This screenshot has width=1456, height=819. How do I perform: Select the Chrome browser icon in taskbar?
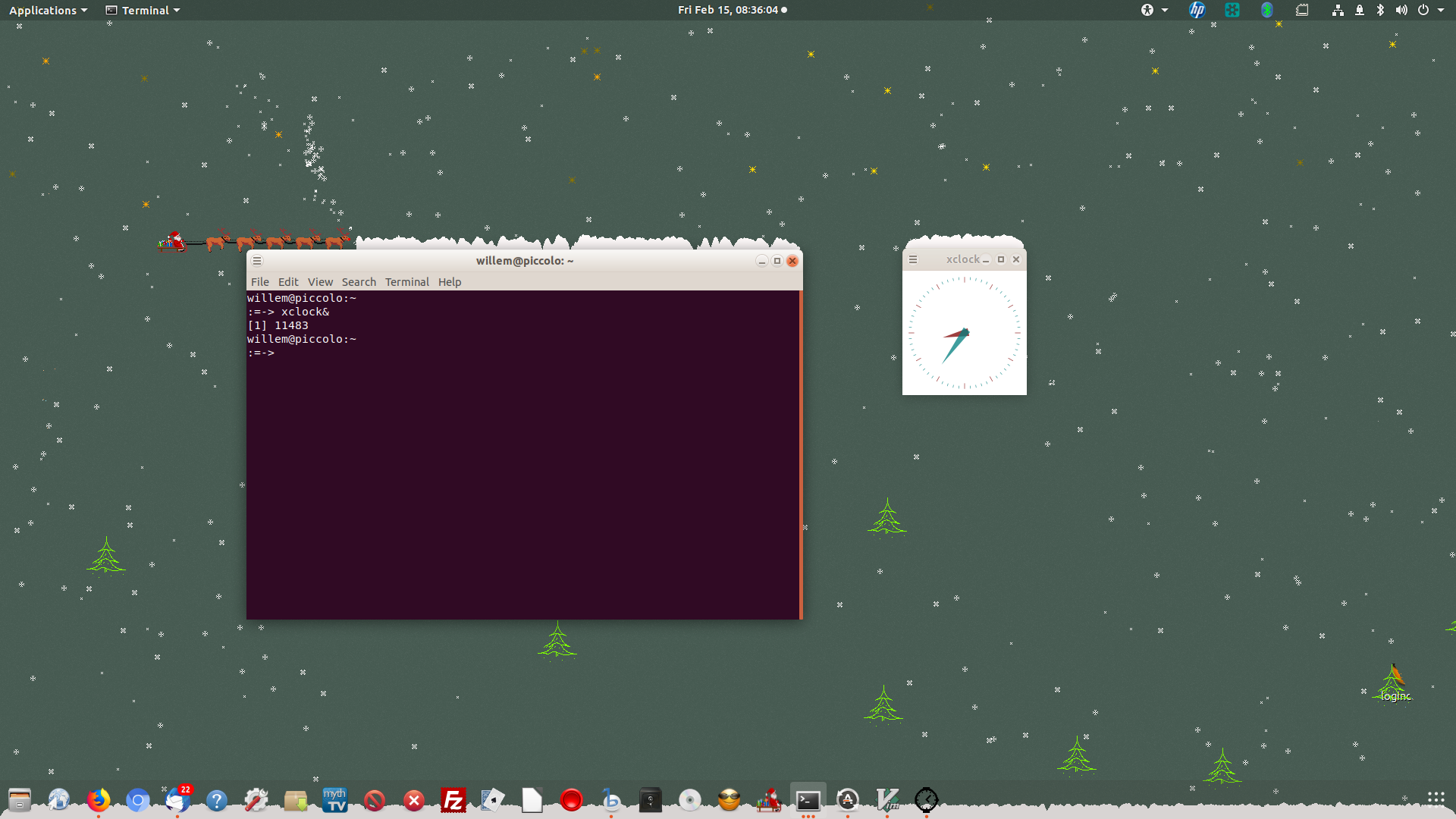coord(138,799)
